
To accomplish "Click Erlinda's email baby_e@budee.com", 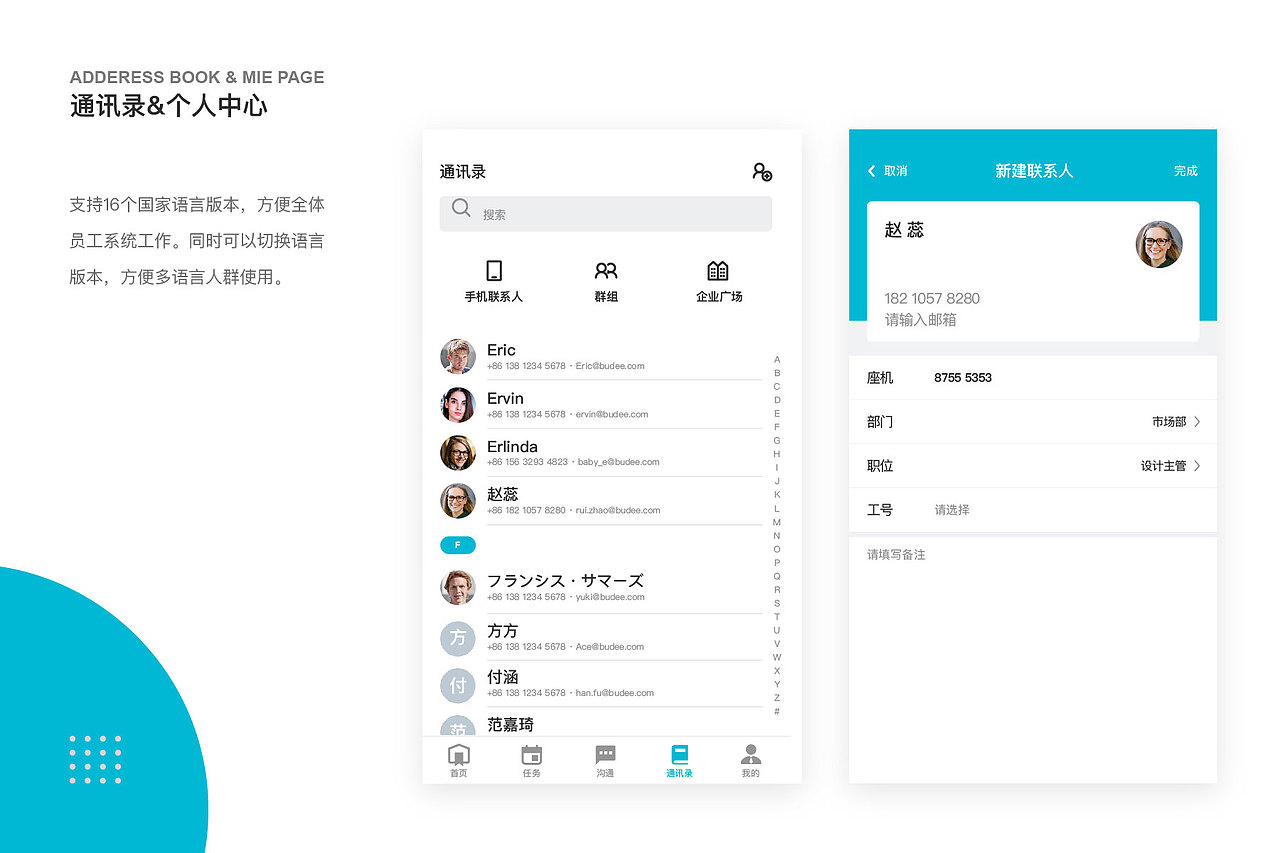I will point(619,462).
